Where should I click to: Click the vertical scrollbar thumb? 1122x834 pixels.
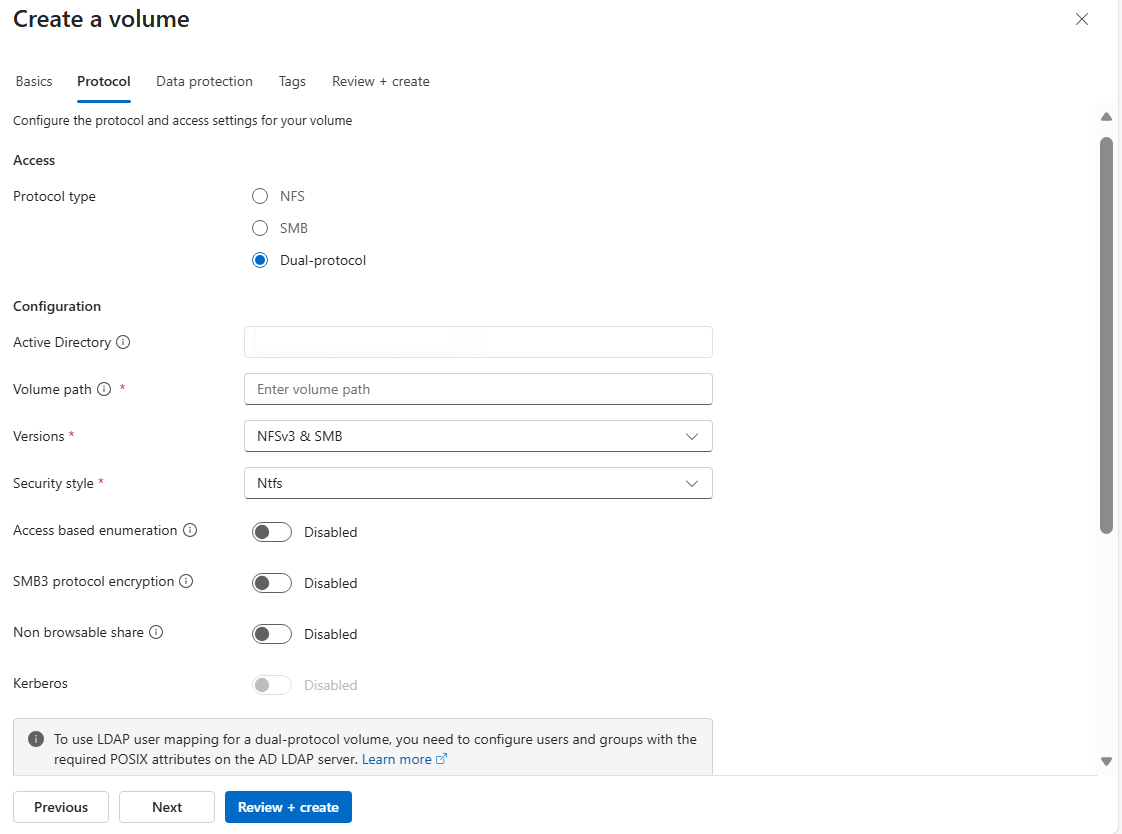(x=1106, y=335)
